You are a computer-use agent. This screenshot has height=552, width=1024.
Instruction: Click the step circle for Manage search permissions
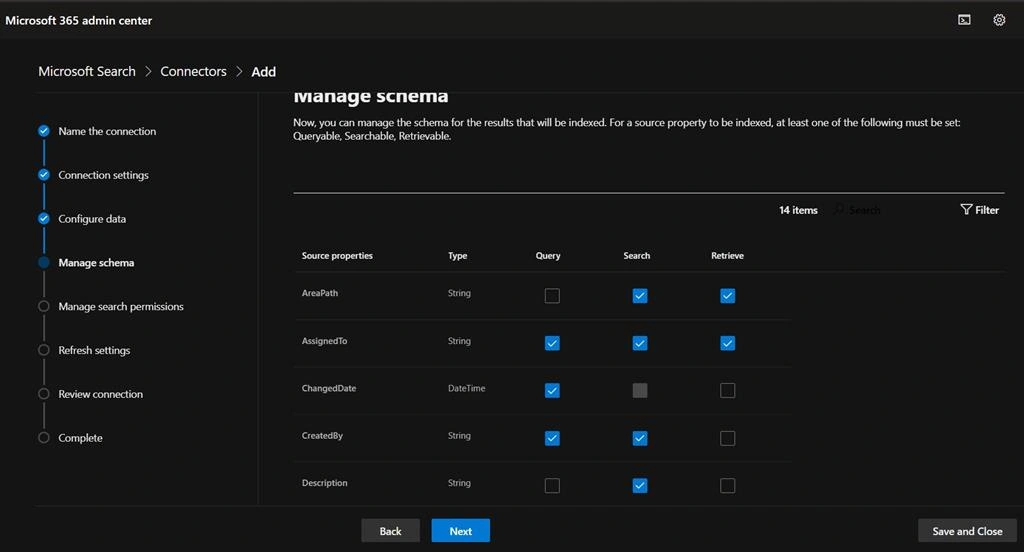[x=44, y=306]
